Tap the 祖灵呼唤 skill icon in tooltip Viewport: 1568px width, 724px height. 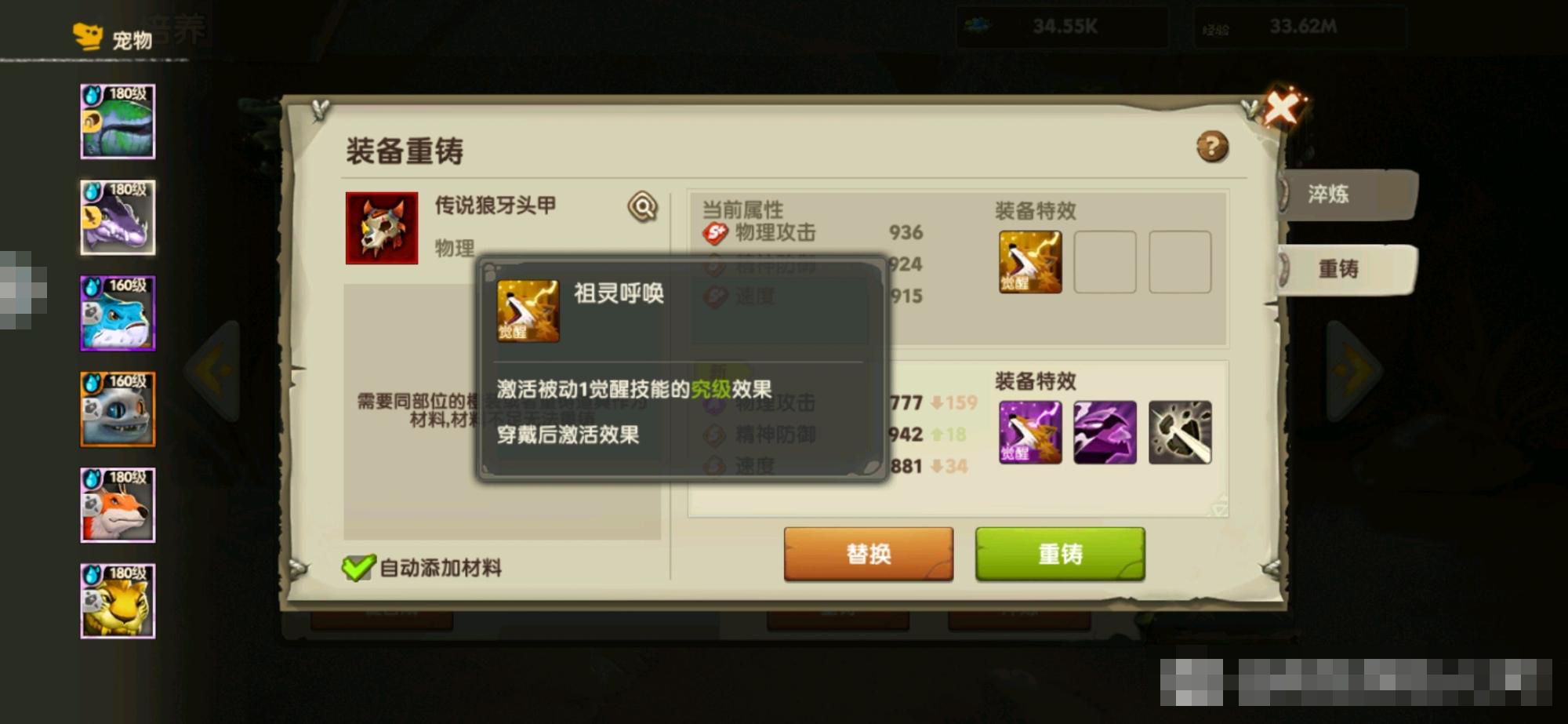[528, 311]
